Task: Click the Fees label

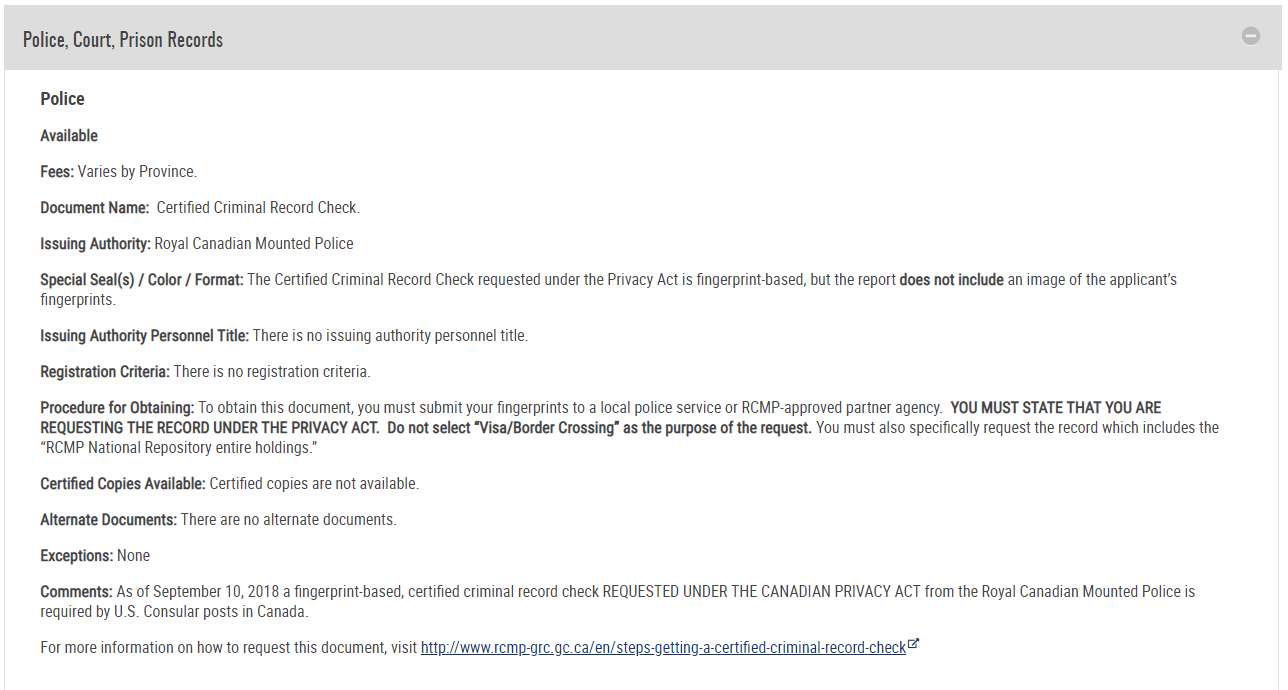Action: pos(57,172)
